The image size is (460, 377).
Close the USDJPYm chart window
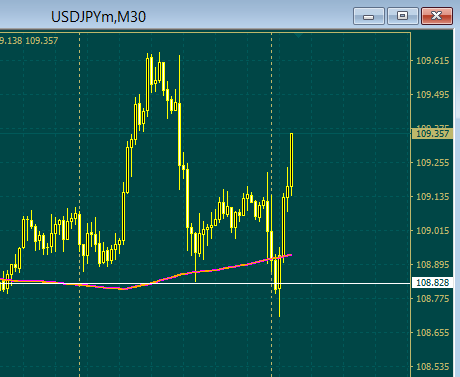pos(437,16)
